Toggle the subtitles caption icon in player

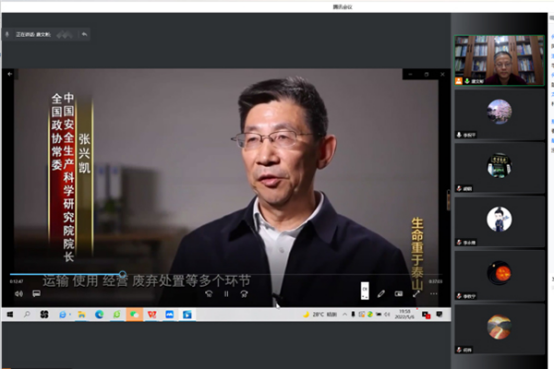(36, 294)
